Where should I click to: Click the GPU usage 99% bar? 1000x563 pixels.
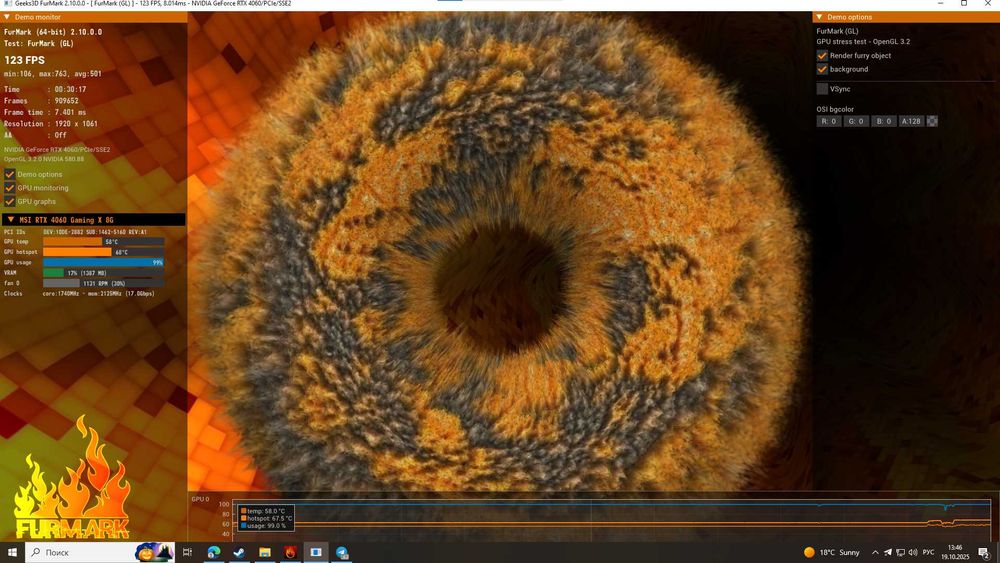(103, 262)
